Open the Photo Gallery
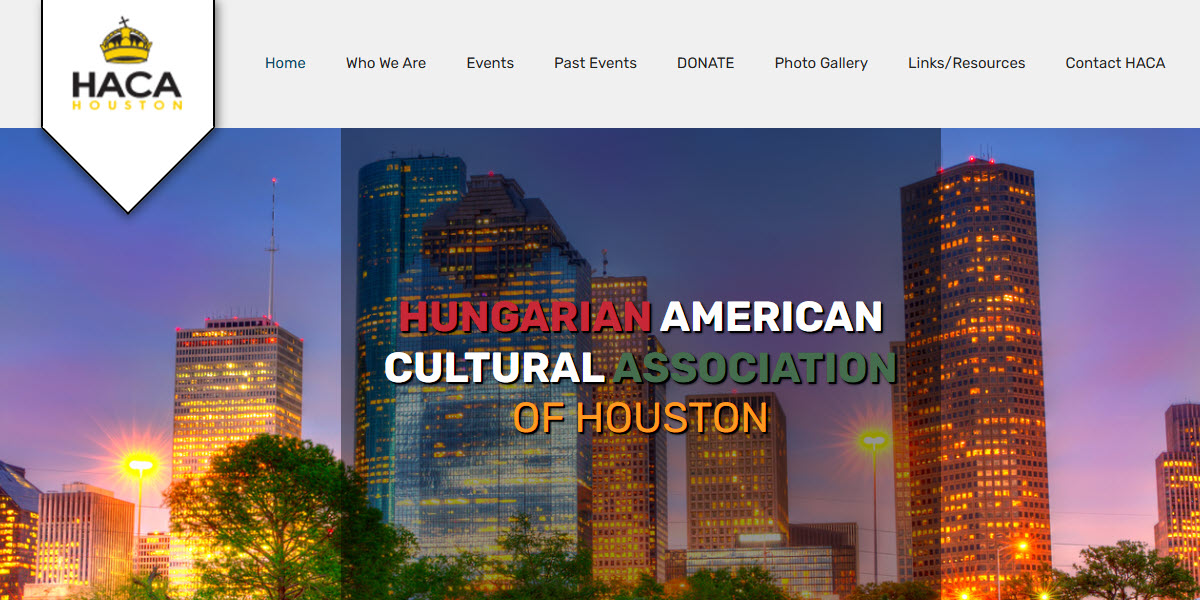1200x600 pixels. 821,62
